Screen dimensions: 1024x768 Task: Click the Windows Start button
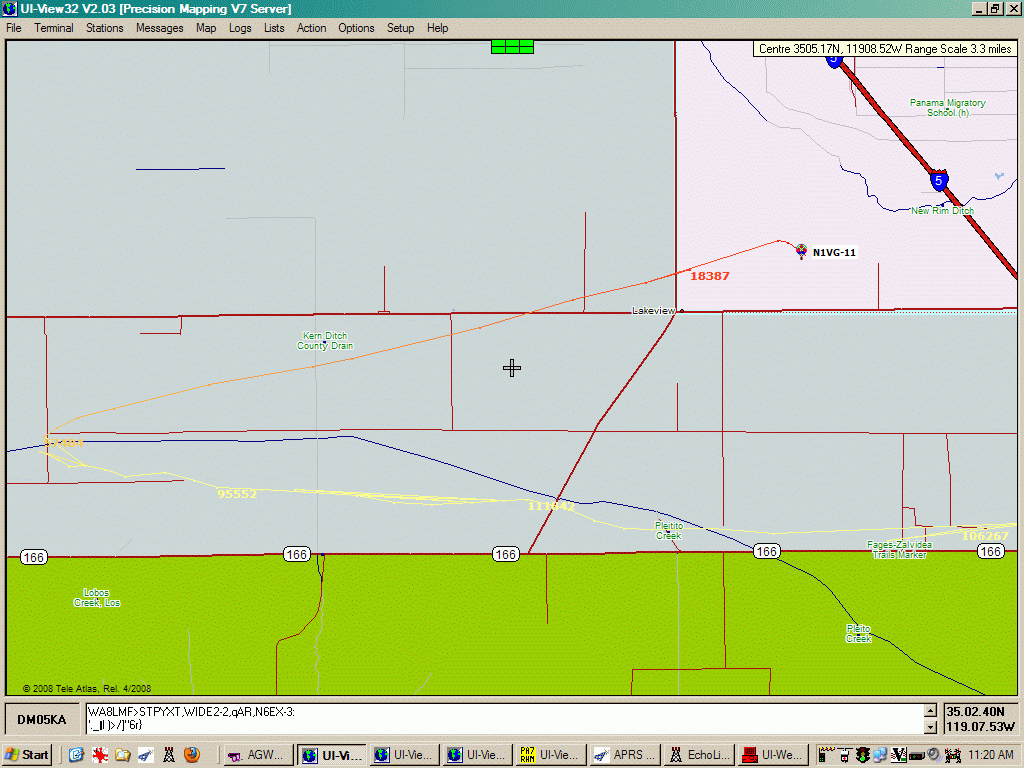point(28,755)
